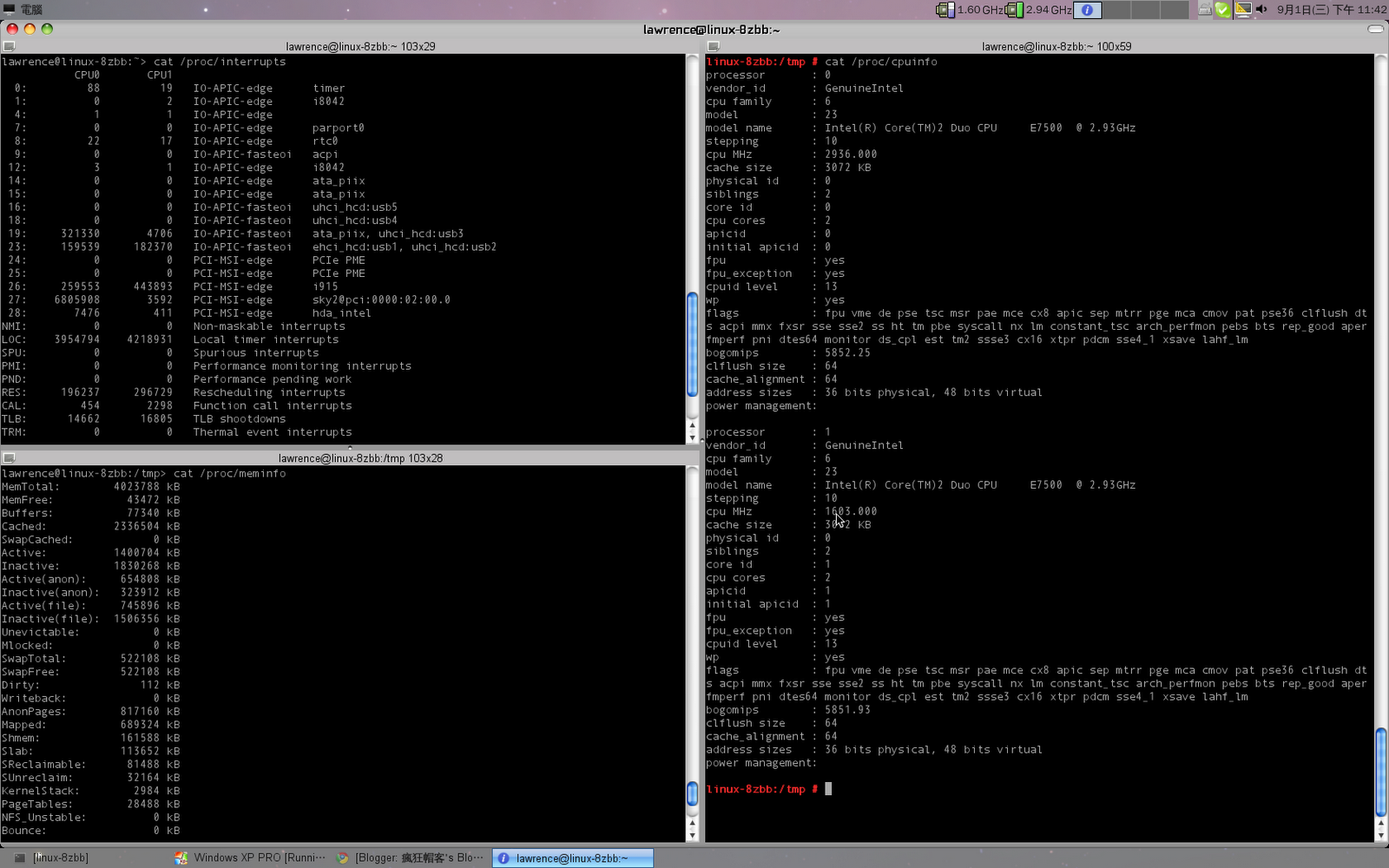Click the 'cat /proc/meminfo' command text

230,473
